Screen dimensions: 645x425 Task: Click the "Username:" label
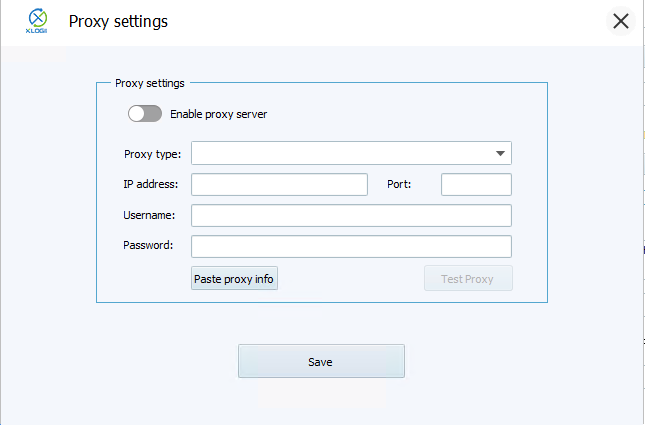149,215
